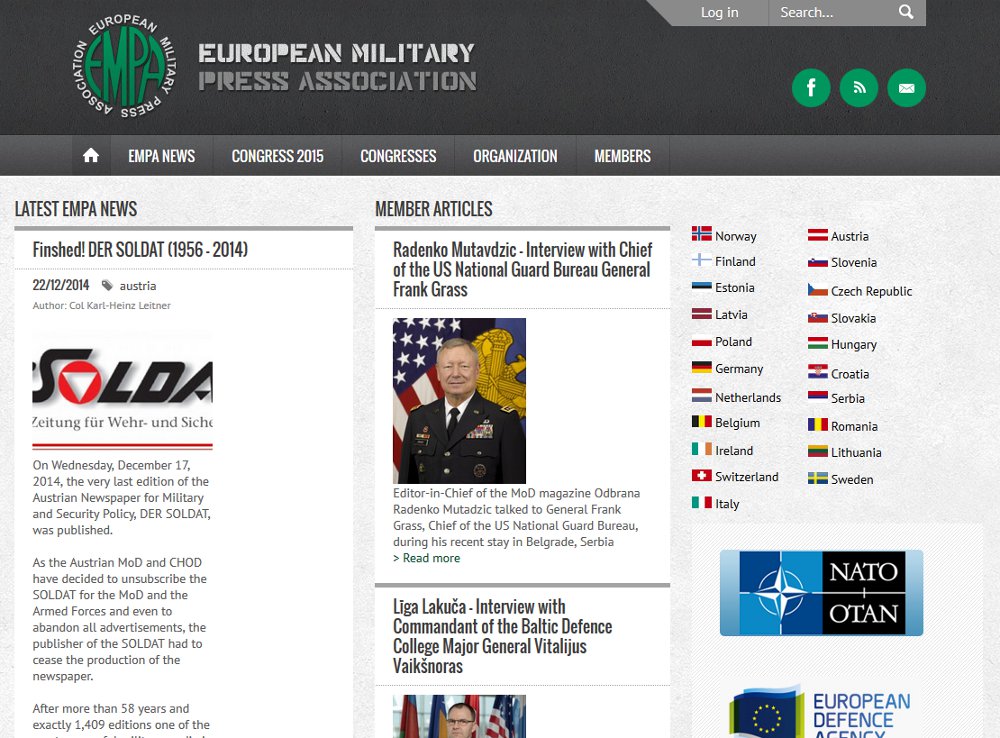Click the Finland flag icon
This screenshot has width=1000, height=738.
click(x=702, y=260)
